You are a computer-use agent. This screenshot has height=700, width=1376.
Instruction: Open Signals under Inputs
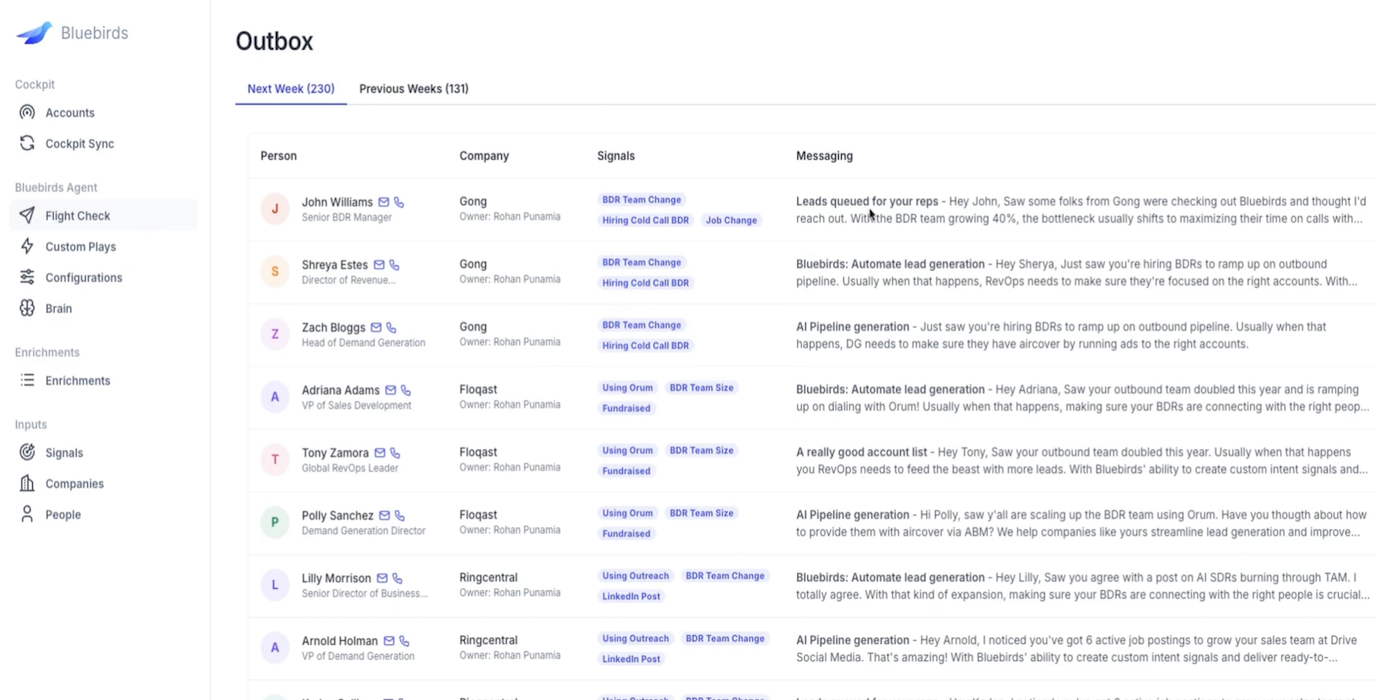63,453
